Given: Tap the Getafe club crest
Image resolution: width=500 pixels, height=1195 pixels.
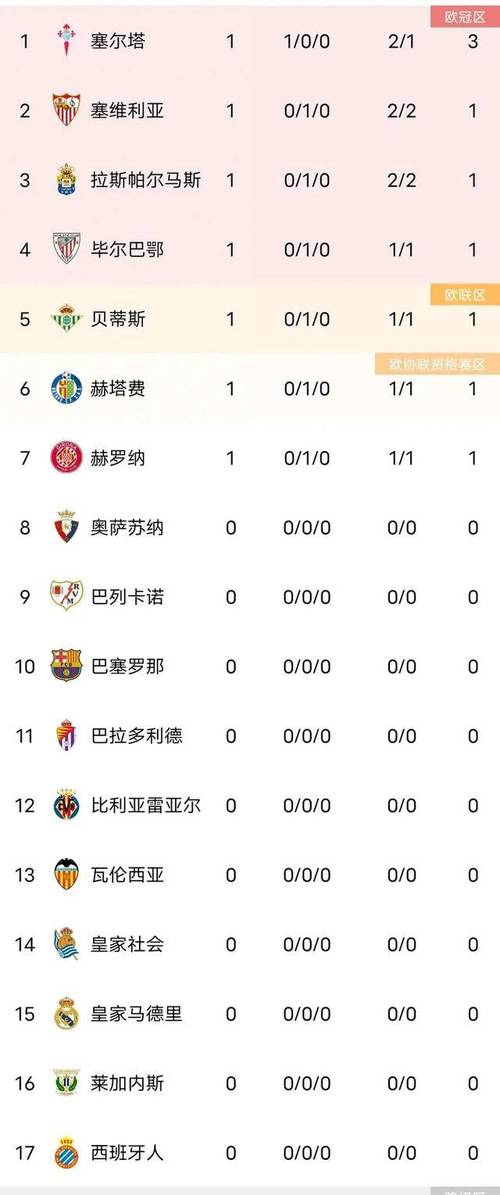Looking at the screenshot, I should tap(66, 388).
